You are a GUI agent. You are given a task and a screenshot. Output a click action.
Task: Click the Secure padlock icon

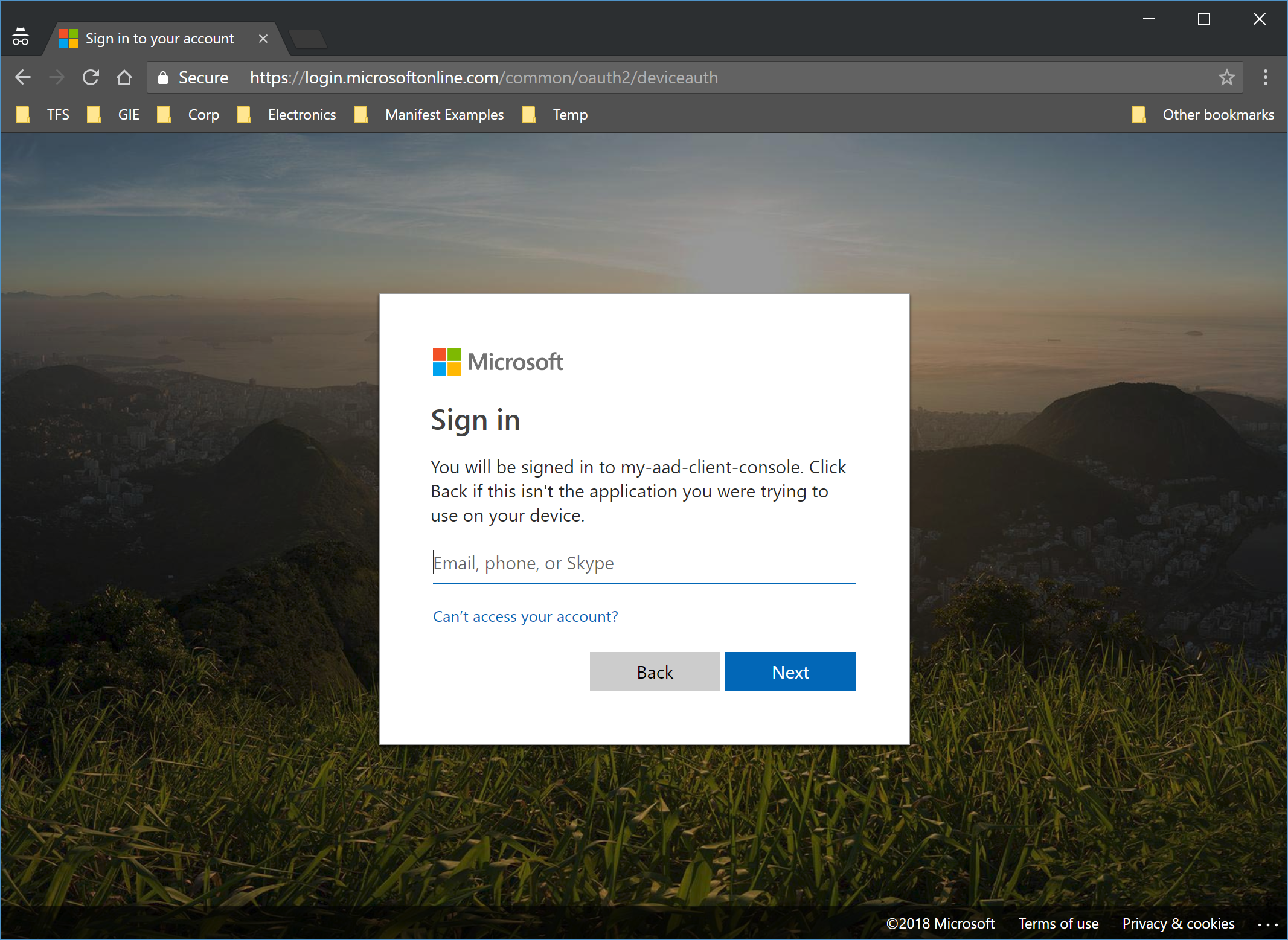tap(162, 77)
